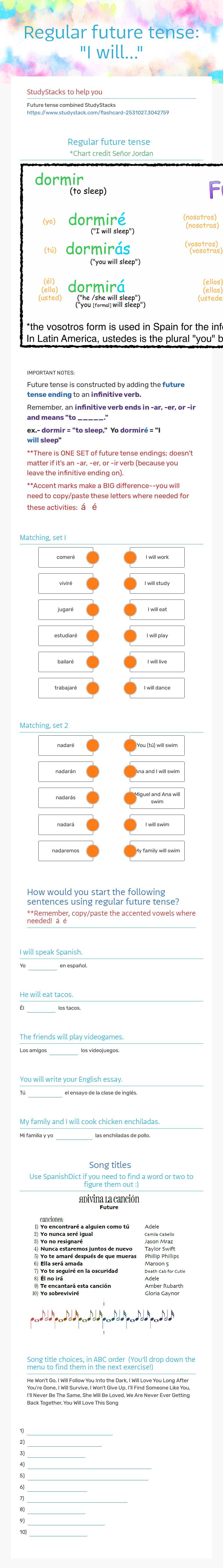223x1568 pixels.
Task: Fill the blank after Yo, before en español
Action: [x=43, y=965]
